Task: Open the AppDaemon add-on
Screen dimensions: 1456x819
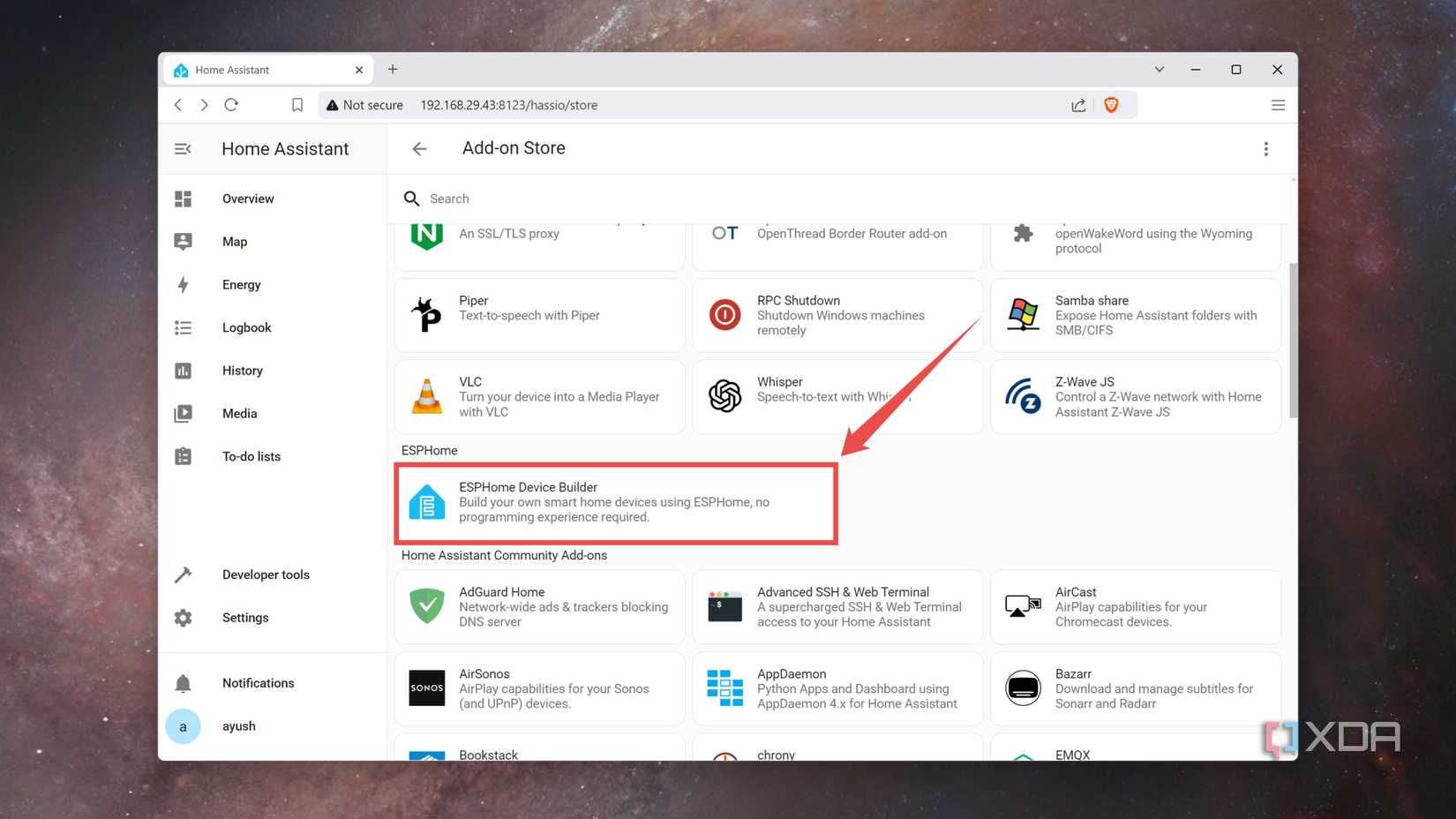Action: (x=836, y=688)
